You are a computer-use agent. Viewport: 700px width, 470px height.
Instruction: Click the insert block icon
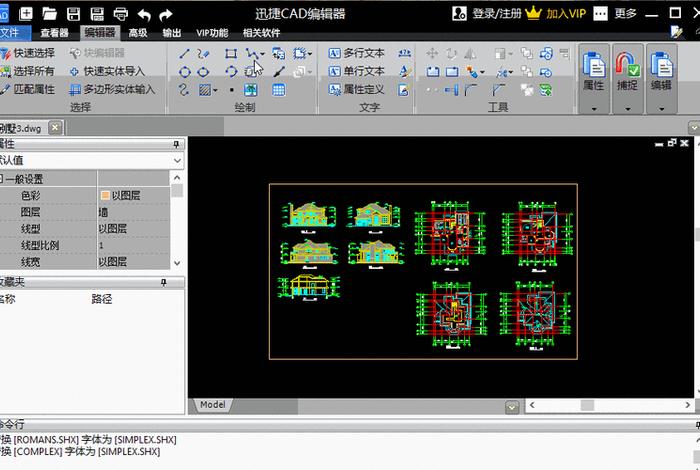pos(279,54)
